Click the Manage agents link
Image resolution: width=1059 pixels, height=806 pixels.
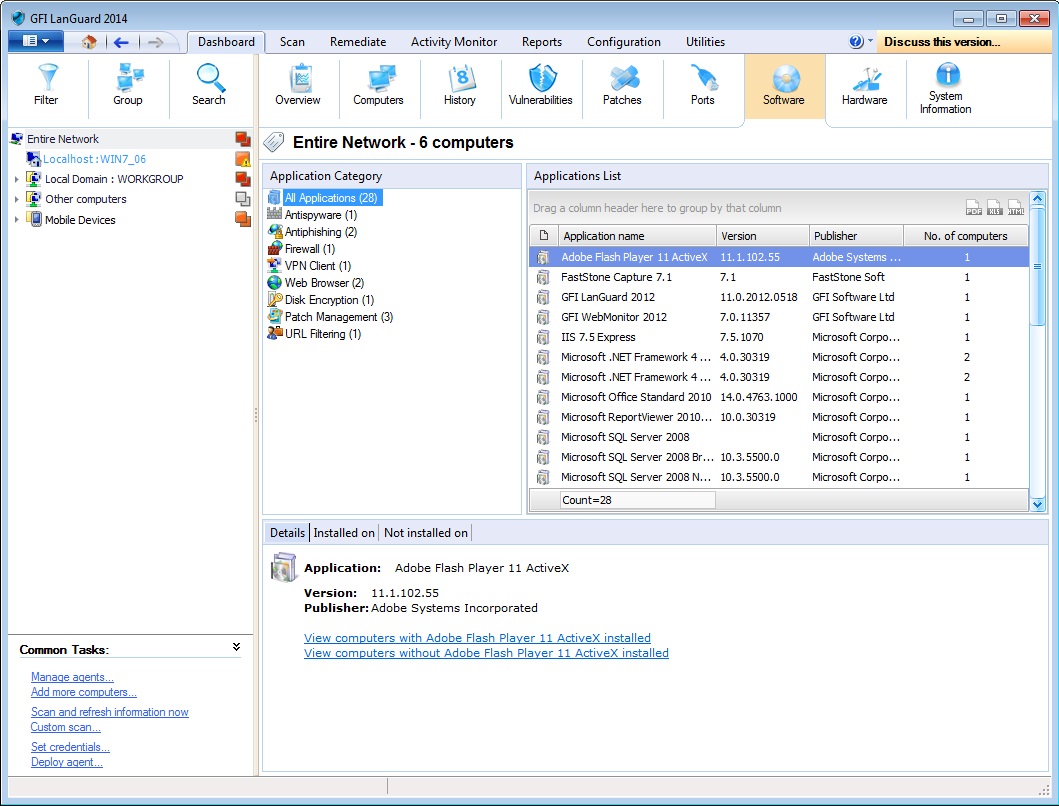coord(72,677)
